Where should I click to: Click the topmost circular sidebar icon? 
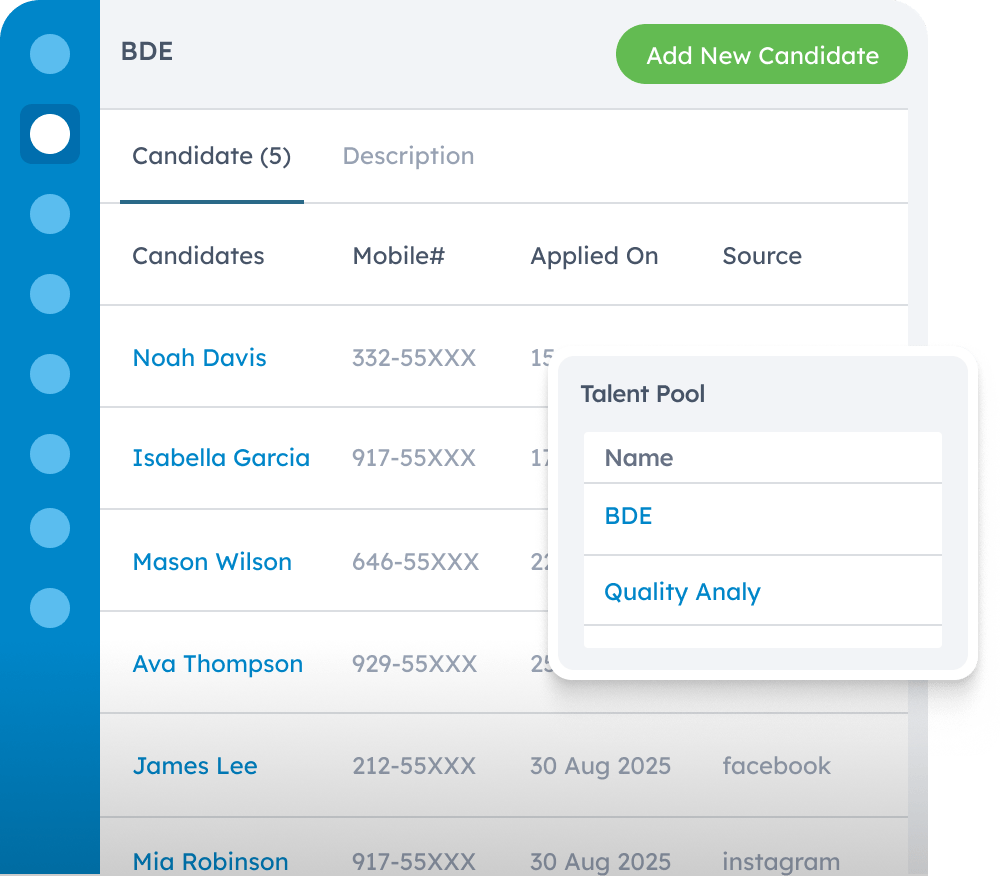point(50,54)
